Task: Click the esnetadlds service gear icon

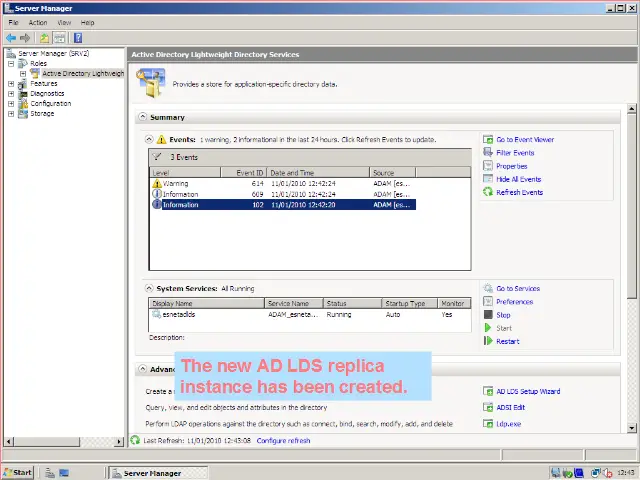Action: click(156, 314)
